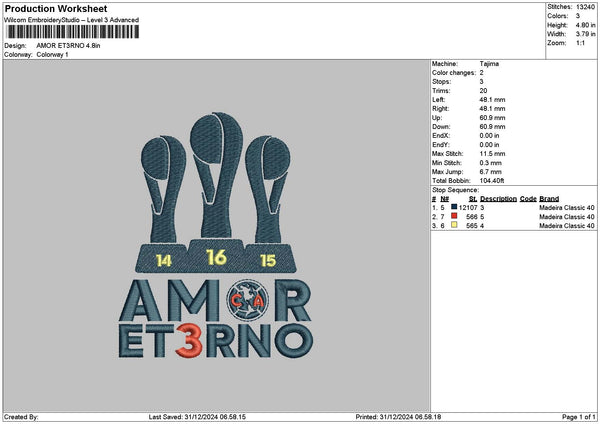Click the Total Bobbin value '104.40ft'
Viewport: 600px width, 424px height.
[492, 181]
